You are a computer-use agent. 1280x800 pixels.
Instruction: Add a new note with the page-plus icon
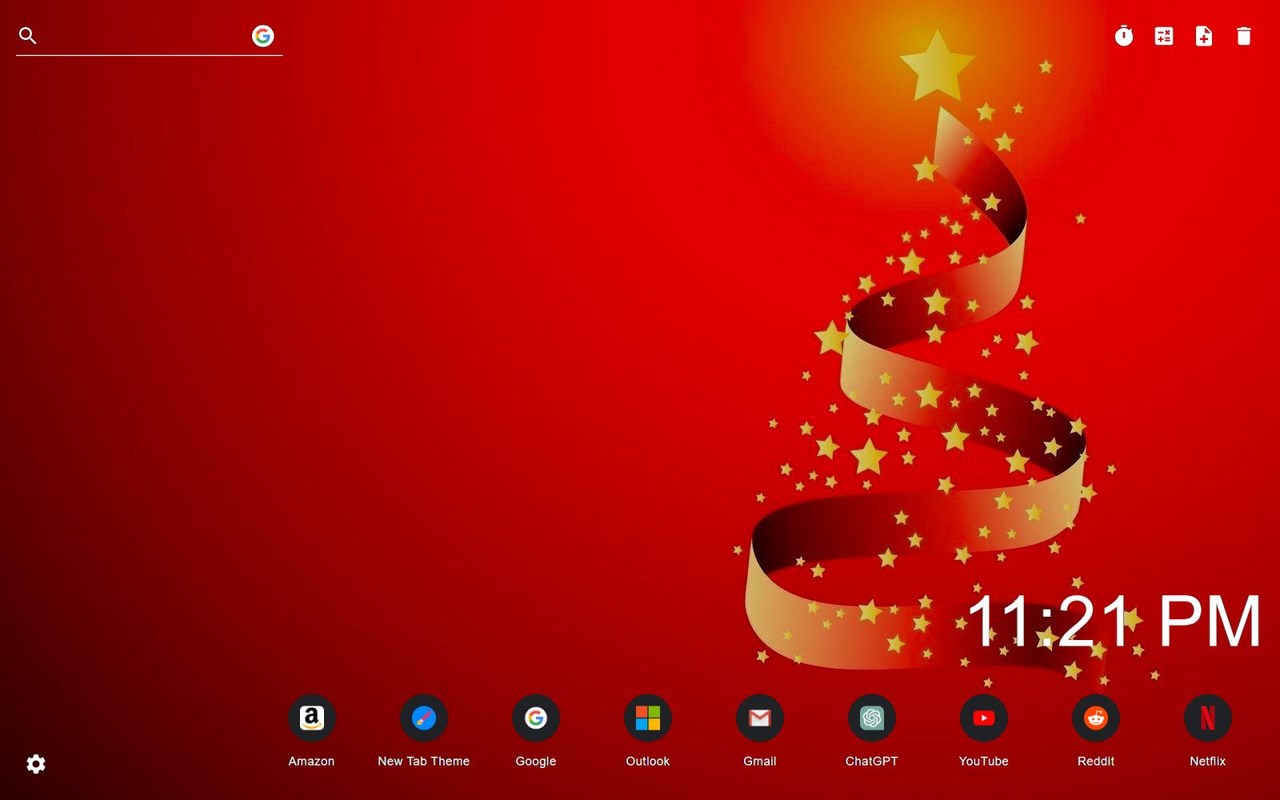pyautogui.click(x=1204, y=36)
